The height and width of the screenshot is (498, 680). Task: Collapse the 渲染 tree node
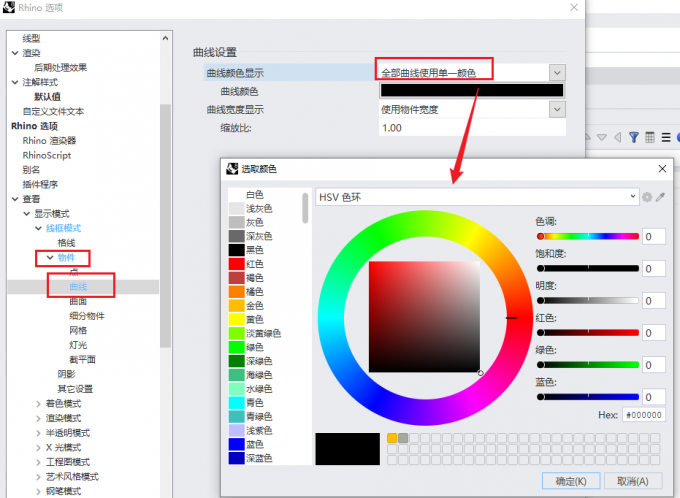coord(15,53)
